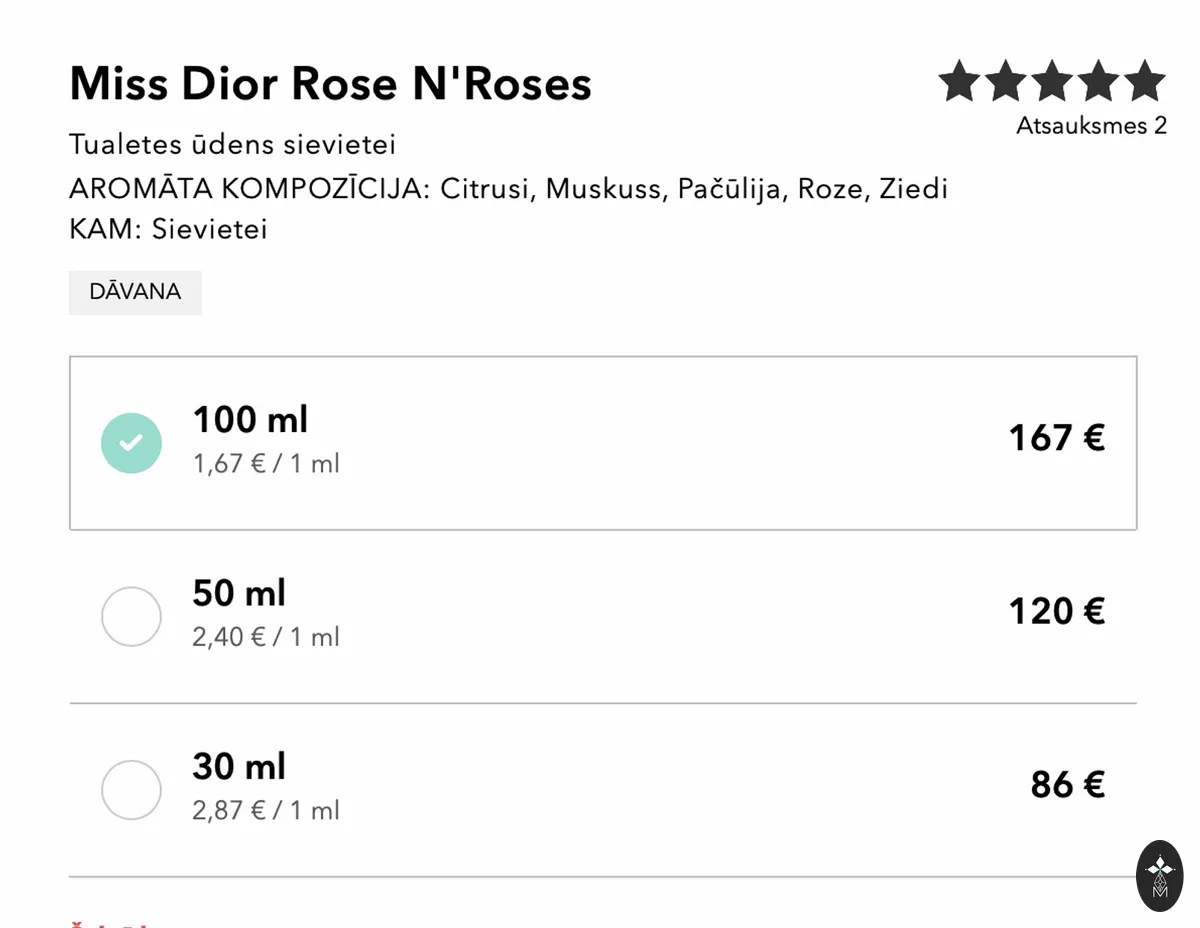Image resolution: width=1200 pixels, height=928 pixels.
Task: Click the 50 ml size label
Action: pyautogui.click(x=239, y=593)
